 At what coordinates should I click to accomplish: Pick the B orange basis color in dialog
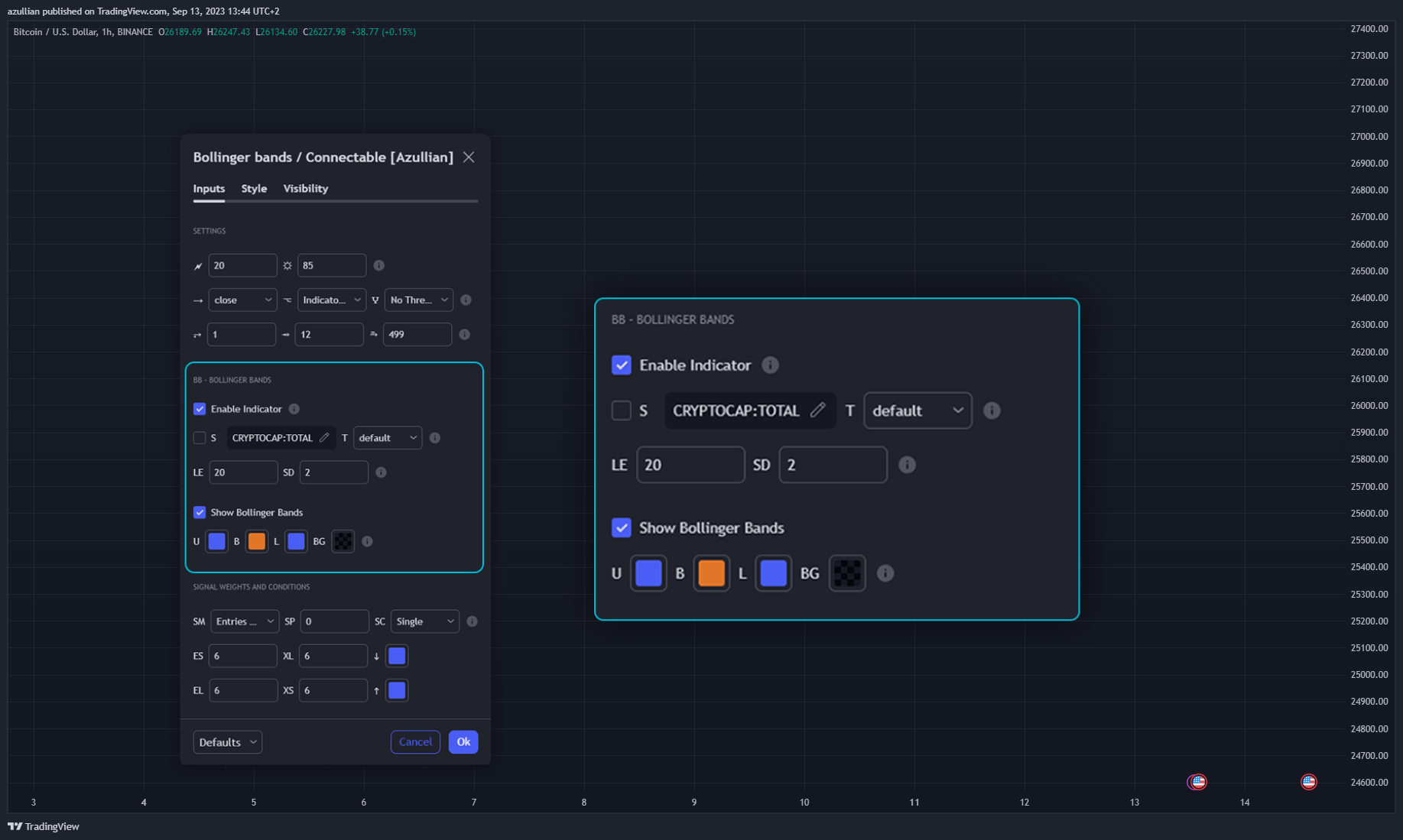257,541
